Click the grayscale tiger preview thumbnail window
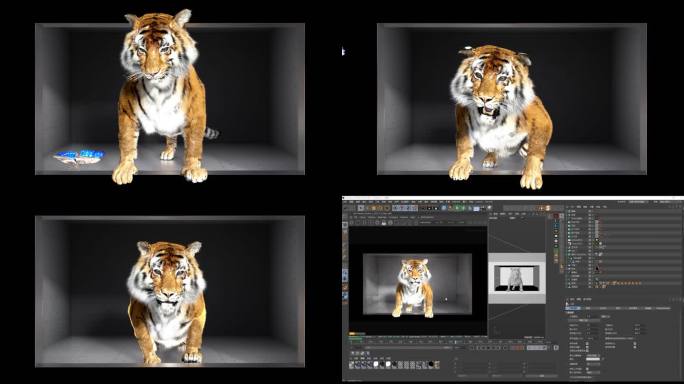Viewport: 684px width, 384px height. (517, 278)
